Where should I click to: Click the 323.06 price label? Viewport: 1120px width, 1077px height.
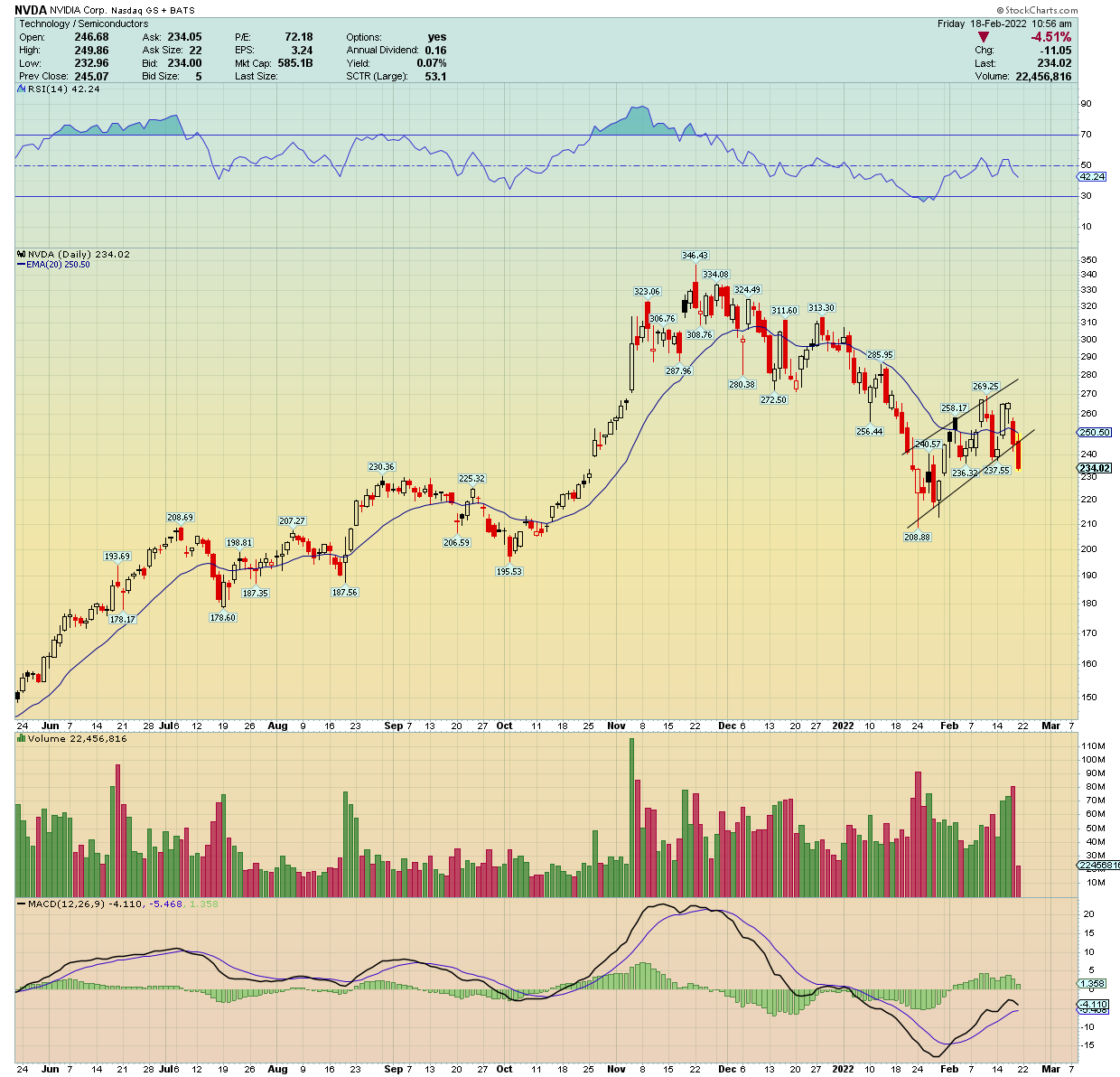(647, 292)
